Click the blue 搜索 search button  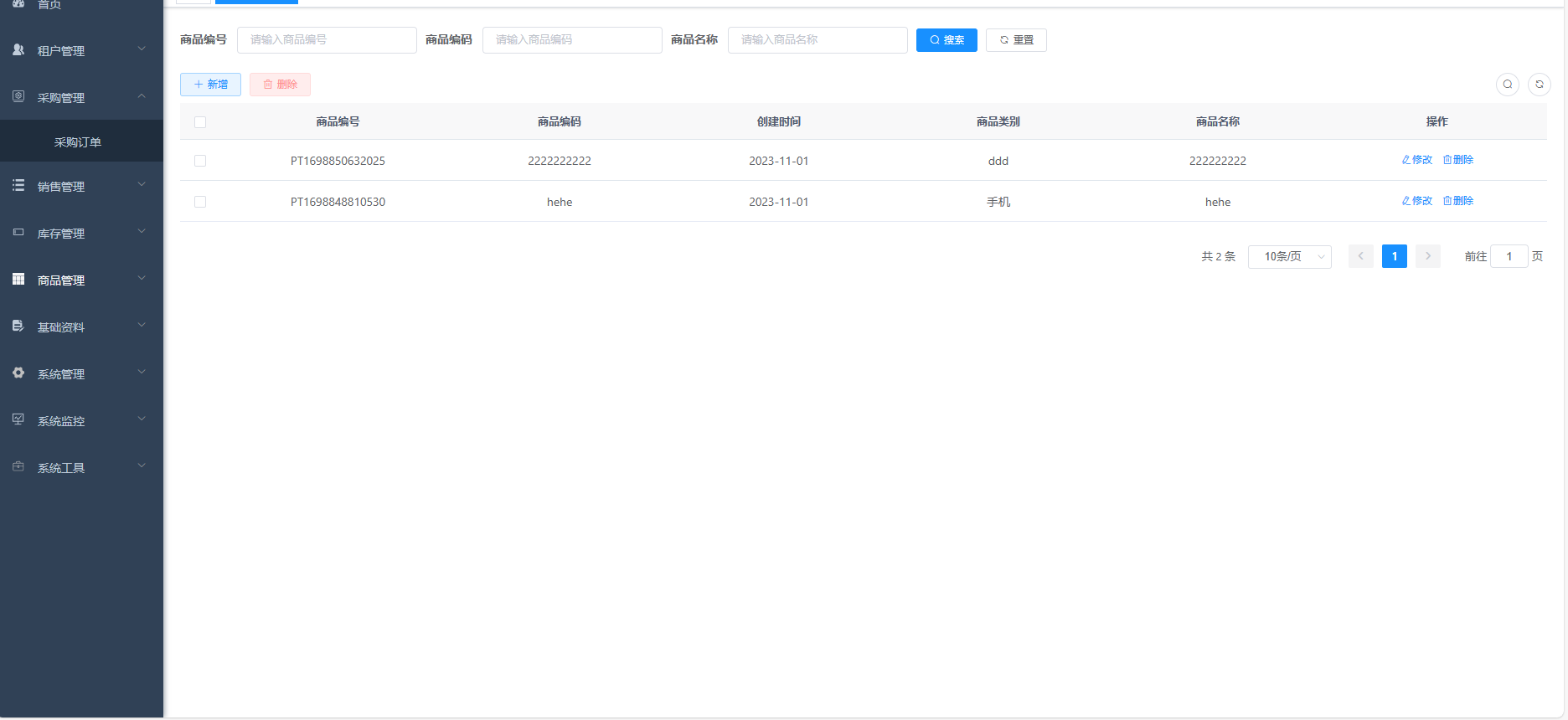point(946,40)
